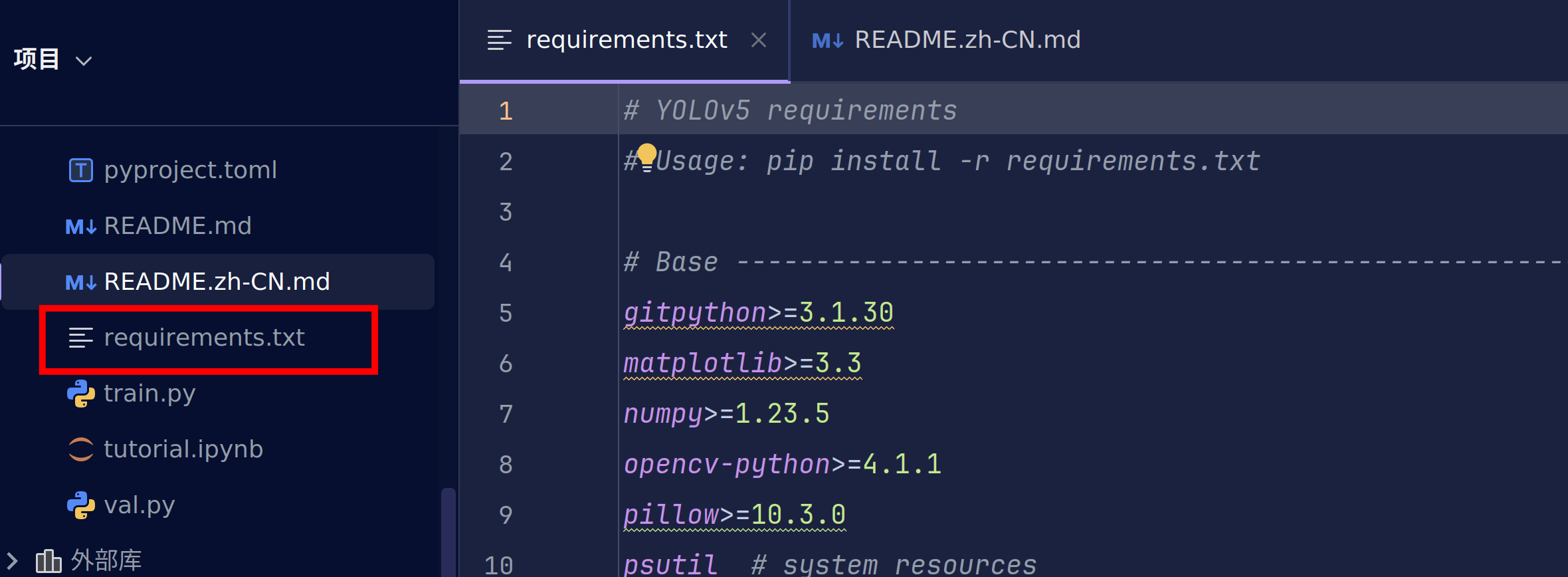
Task: Open tutorial.ipynb notebook file
Action: click(x=183, y=449)
